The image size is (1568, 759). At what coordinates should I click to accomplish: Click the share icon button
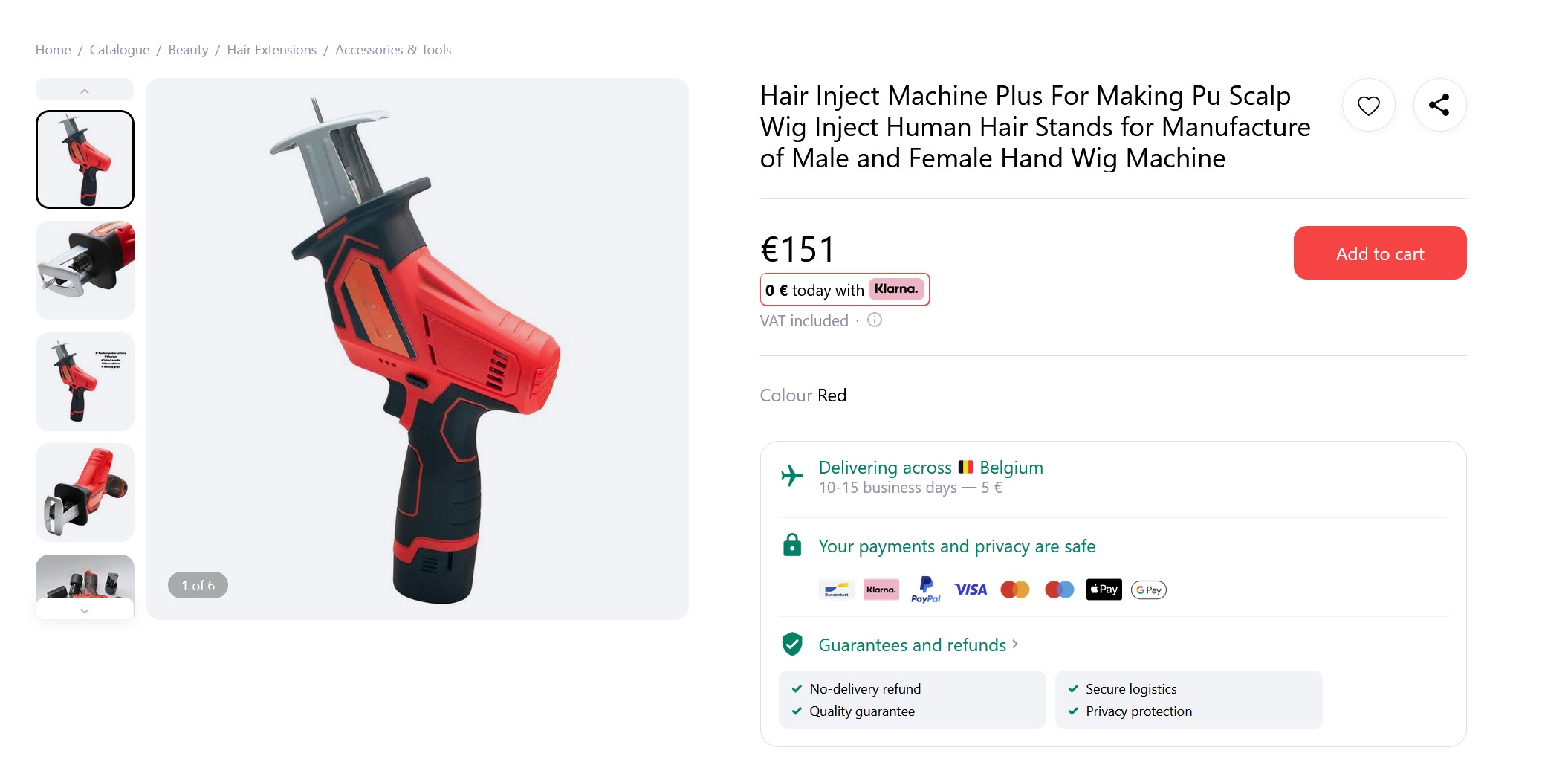pos(1439,106)
